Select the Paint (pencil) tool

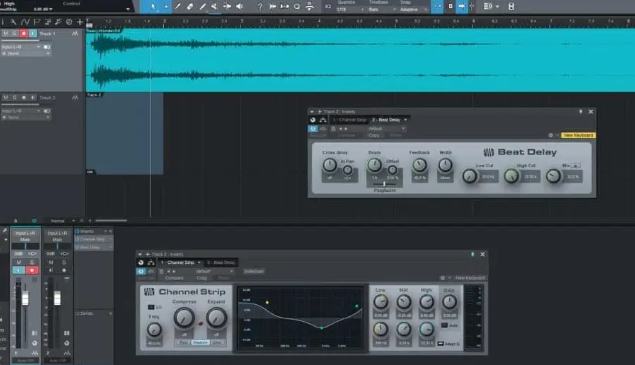click(202, 6)
